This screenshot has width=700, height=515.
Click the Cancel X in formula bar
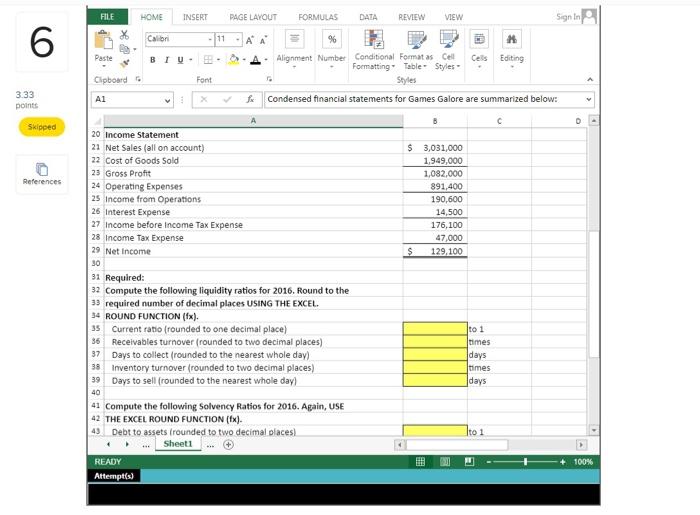point(204,100)
